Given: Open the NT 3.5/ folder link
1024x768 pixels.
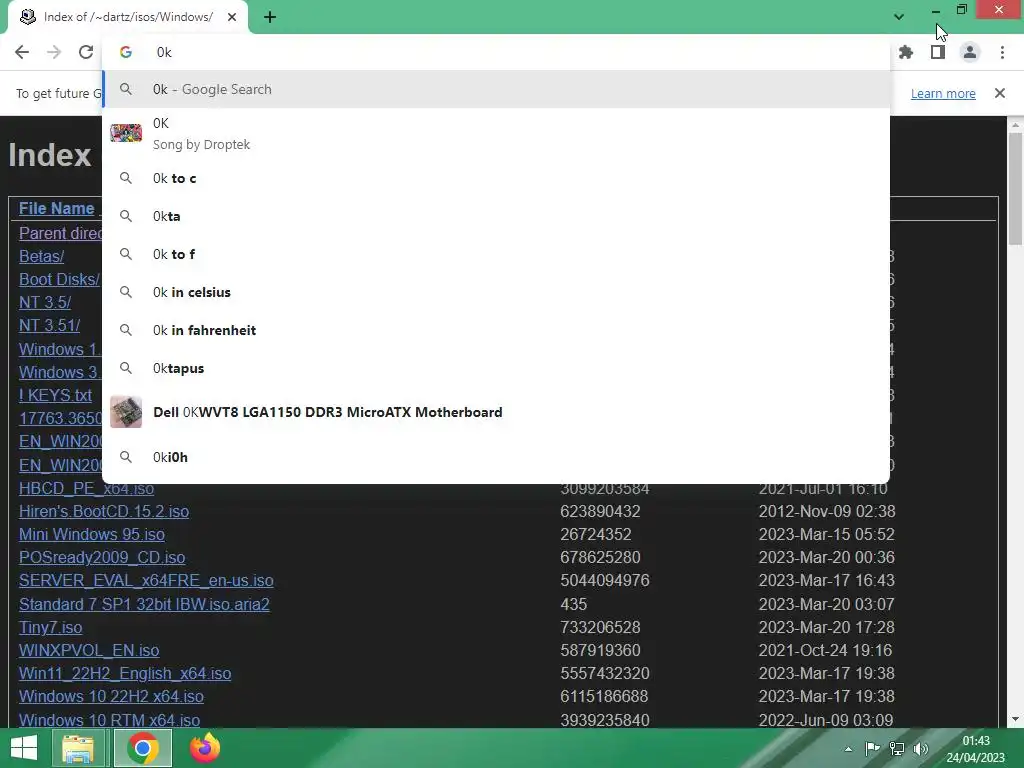Looking at the screenshot, I should click(x=44, y=302).
